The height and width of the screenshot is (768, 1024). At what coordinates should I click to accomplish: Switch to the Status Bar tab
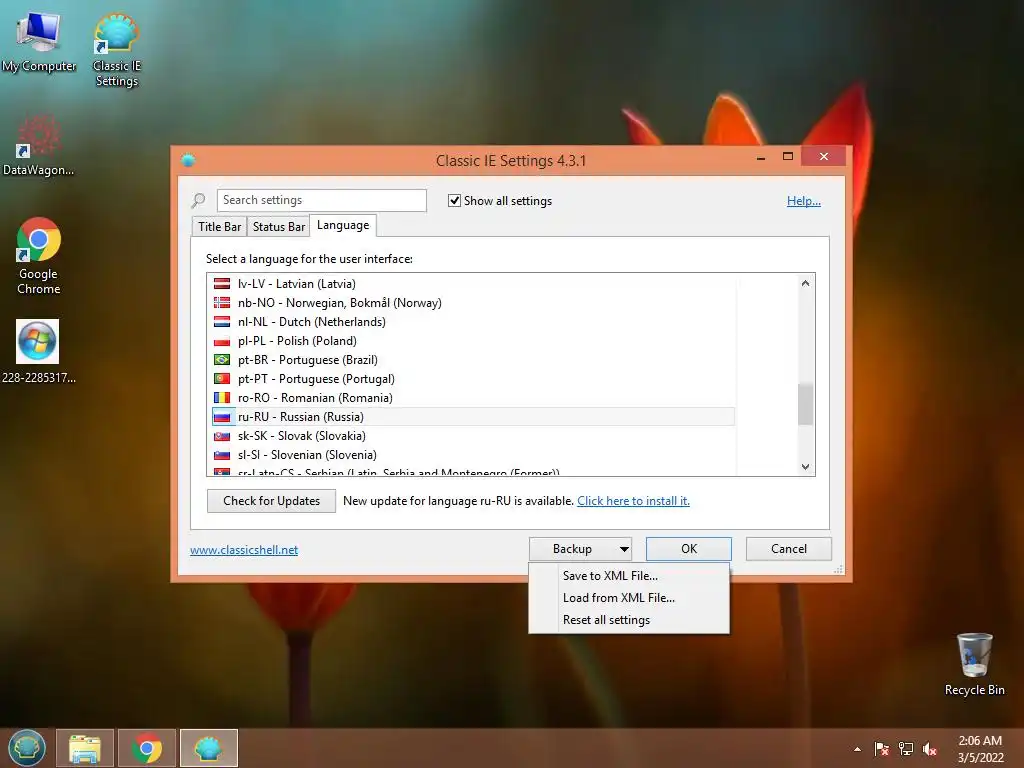coord(279,227)
